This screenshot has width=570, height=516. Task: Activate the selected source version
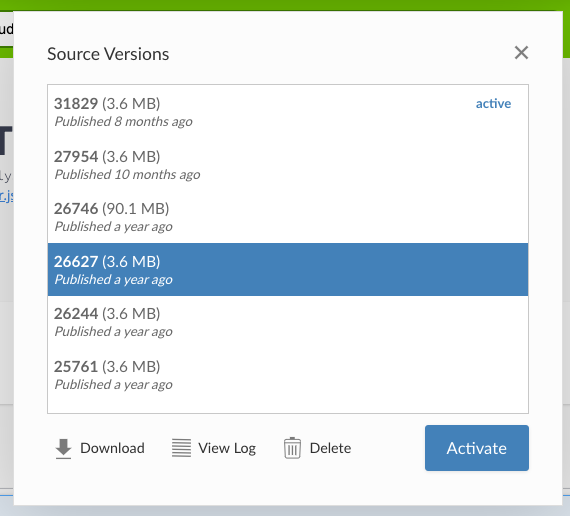point(477,448)
